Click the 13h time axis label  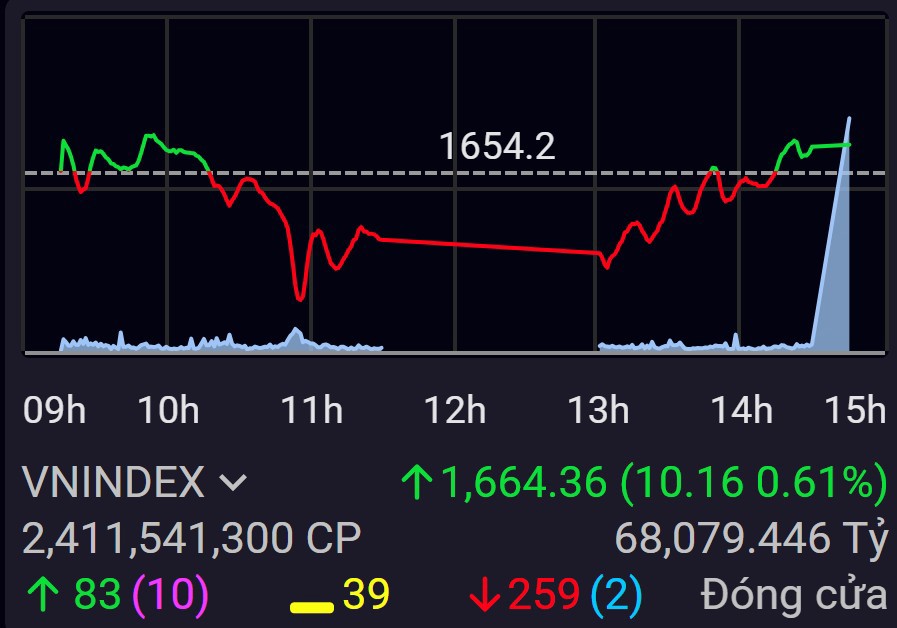click(598, 410)
